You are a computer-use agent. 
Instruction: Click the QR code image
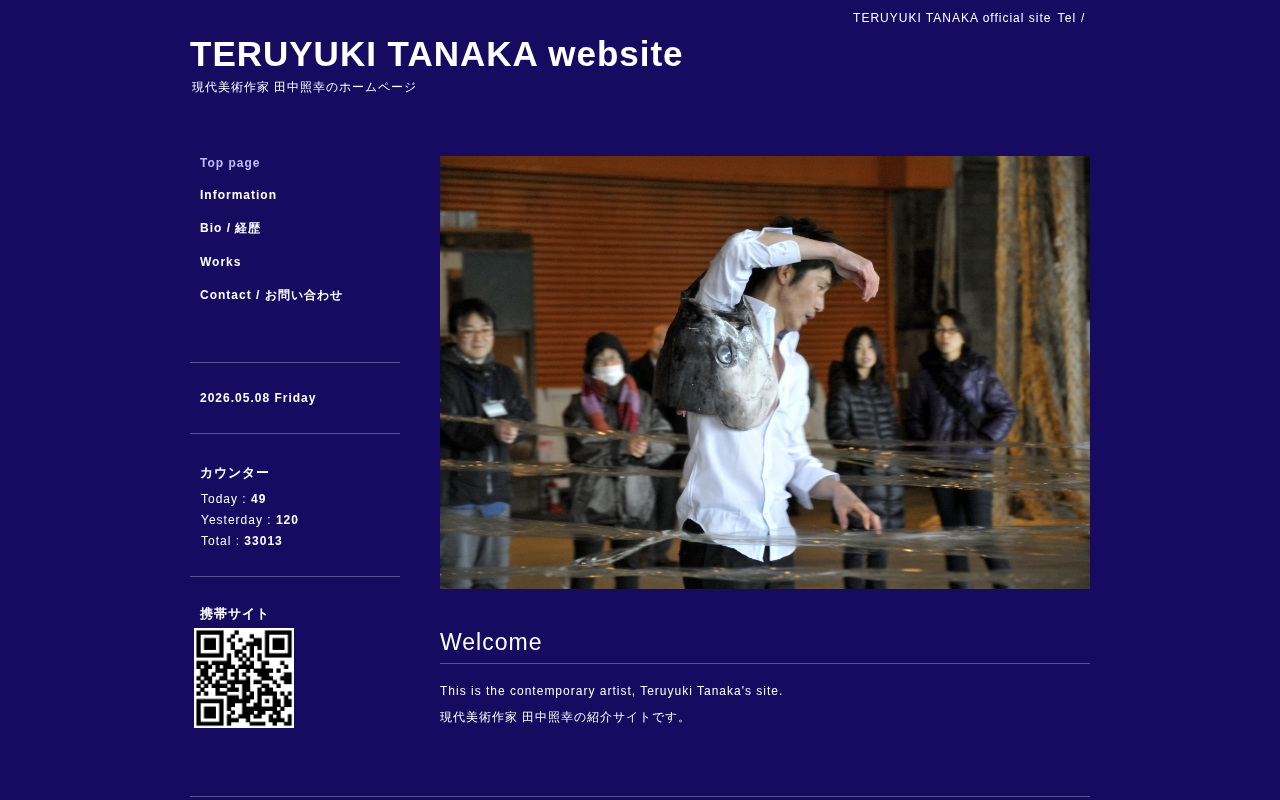(244, 678)
